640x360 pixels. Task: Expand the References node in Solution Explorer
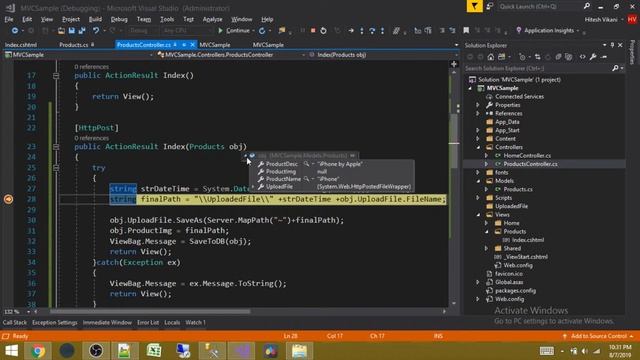click(x=478, y=113)
